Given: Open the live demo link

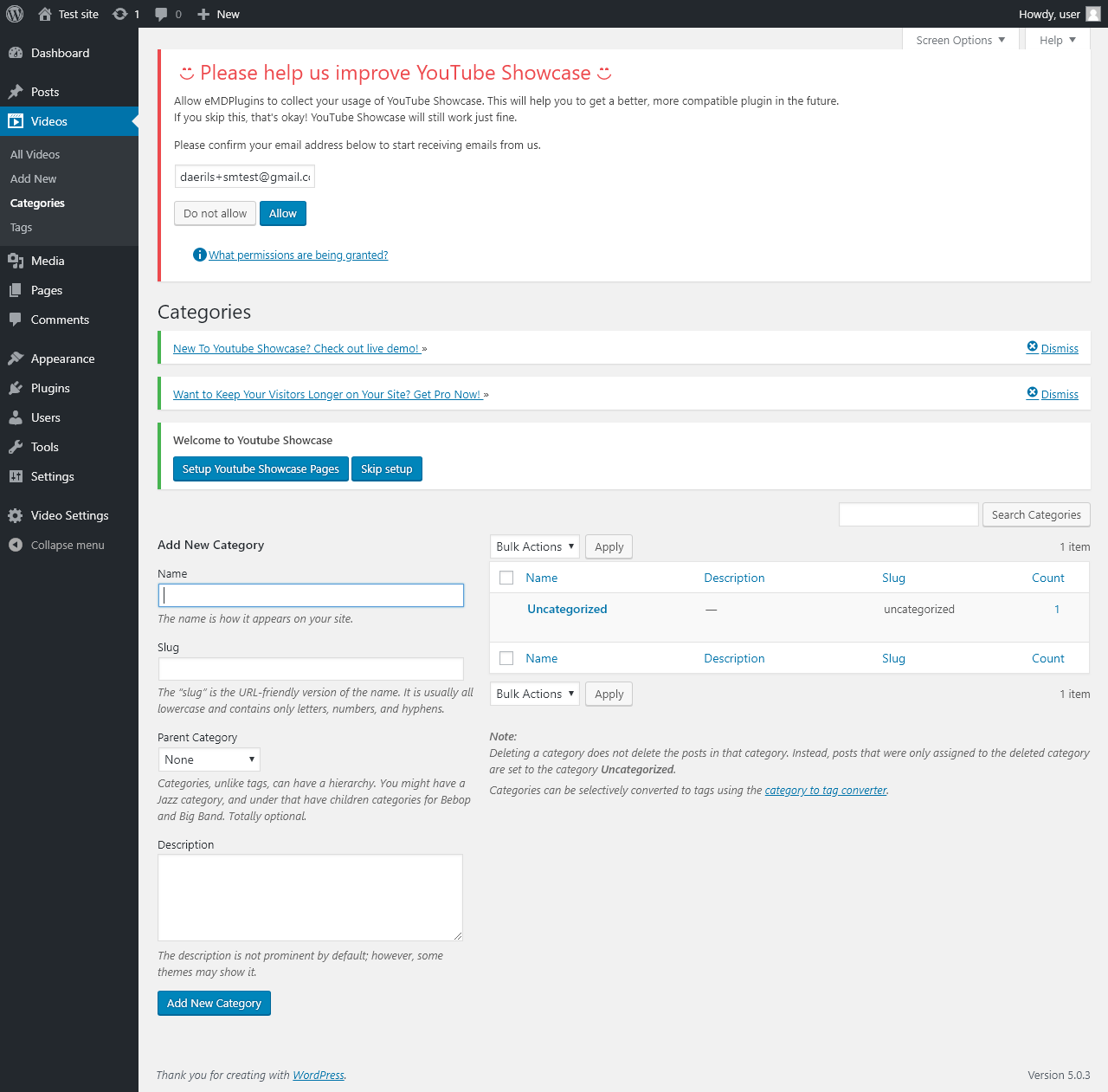Looking at the screenshot, I should point(297,348).
